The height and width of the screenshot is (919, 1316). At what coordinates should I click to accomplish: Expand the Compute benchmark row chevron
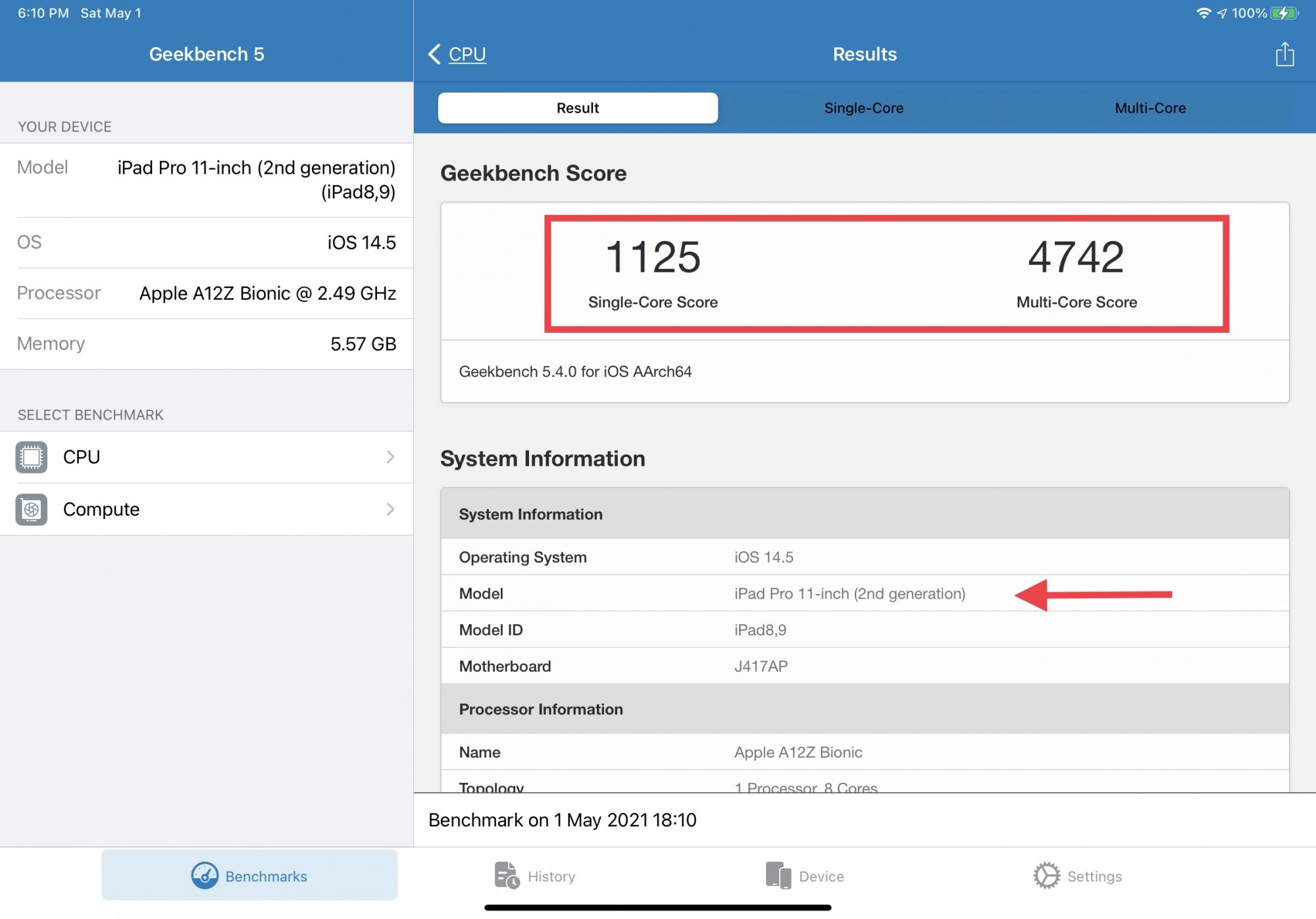[x=390, y=509]
